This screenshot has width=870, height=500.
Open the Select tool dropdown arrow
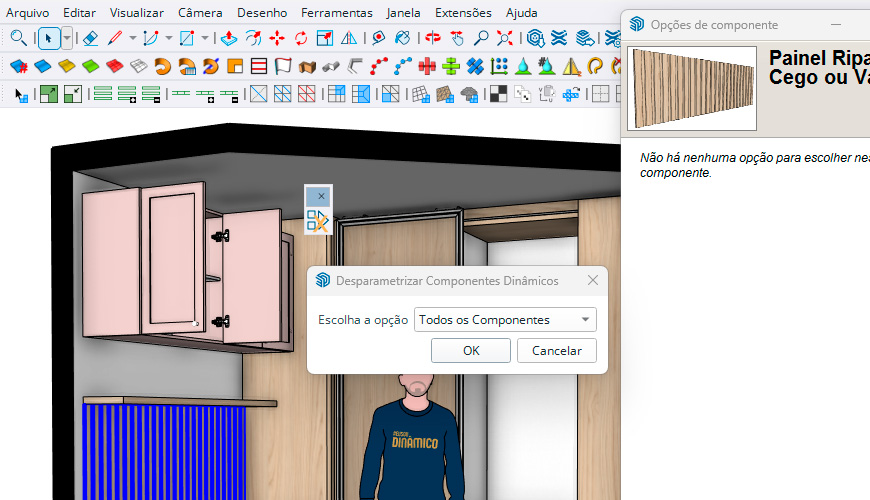(x=67, y=39)
